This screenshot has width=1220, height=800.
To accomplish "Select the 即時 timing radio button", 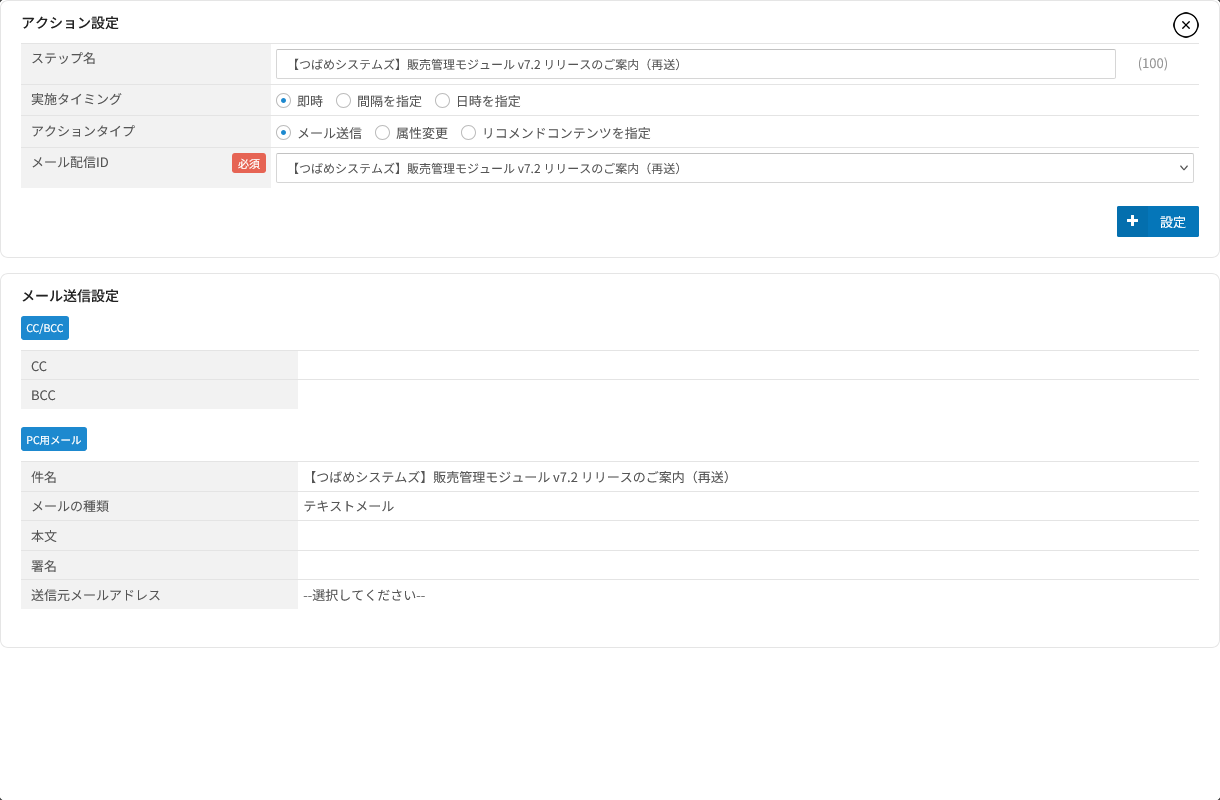I will click(x=284, y=101).
